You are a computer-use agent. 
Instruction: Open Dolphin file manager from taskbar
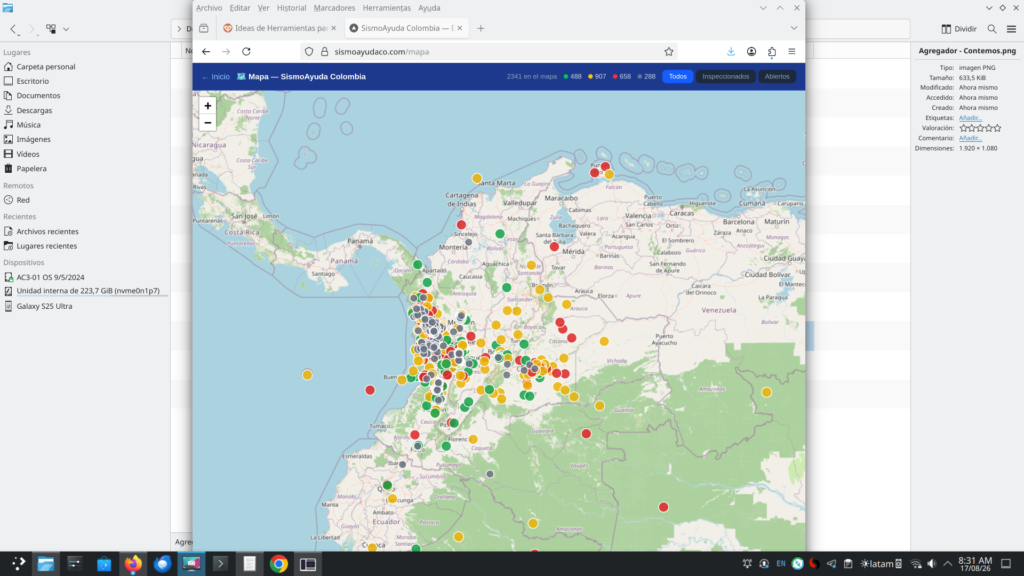45,564
